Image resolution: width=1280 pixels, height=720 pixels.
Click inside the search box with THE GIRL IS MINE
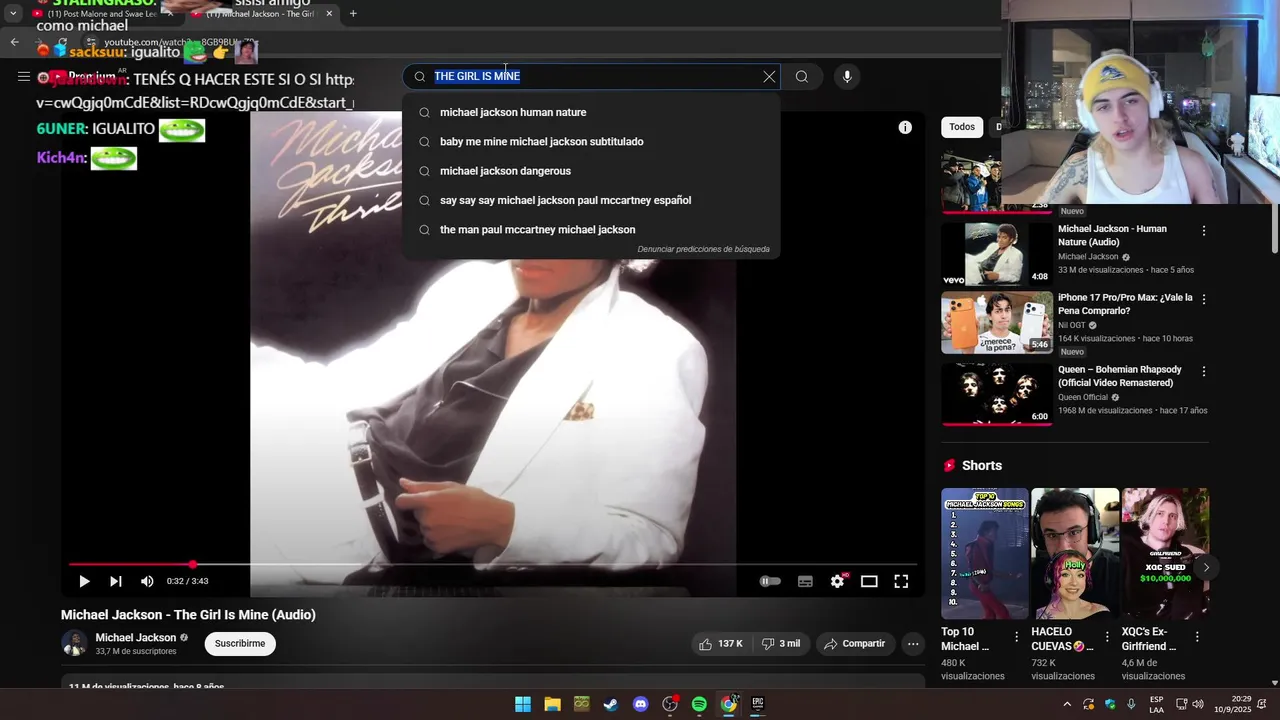click(x=590, y=76)
